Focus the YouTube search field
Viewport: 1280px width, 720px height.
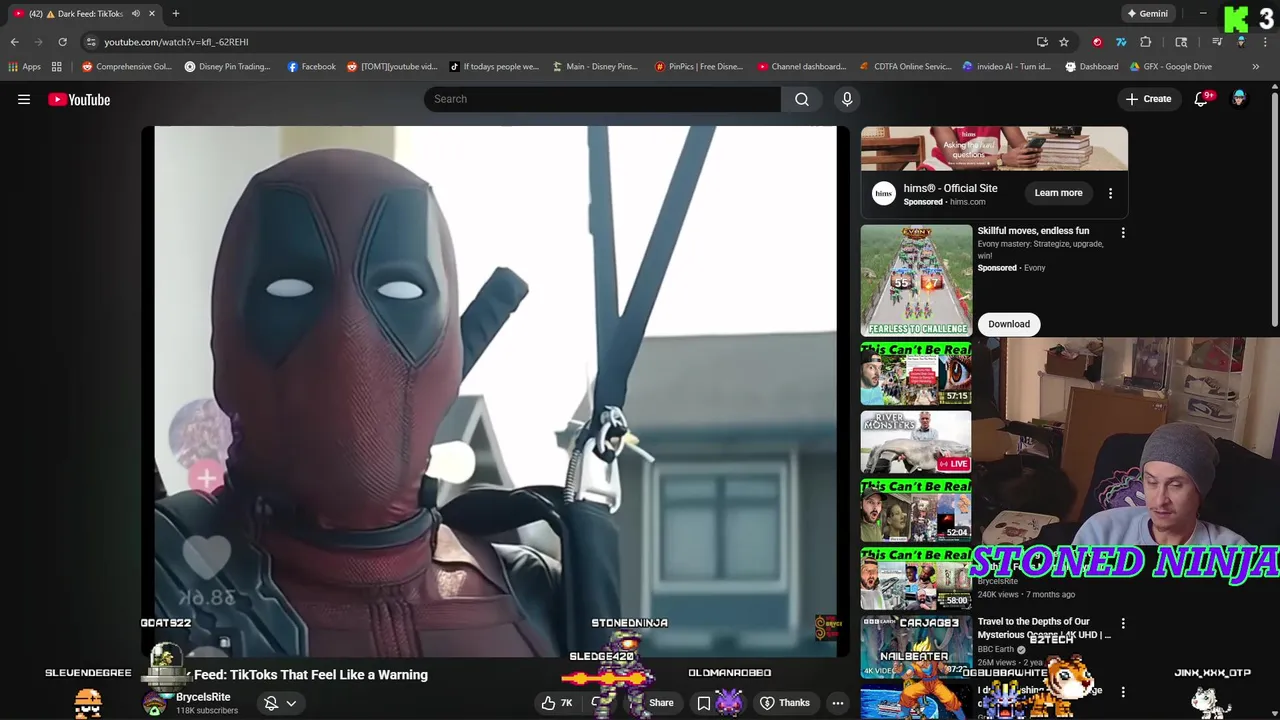tap(603, 99)
